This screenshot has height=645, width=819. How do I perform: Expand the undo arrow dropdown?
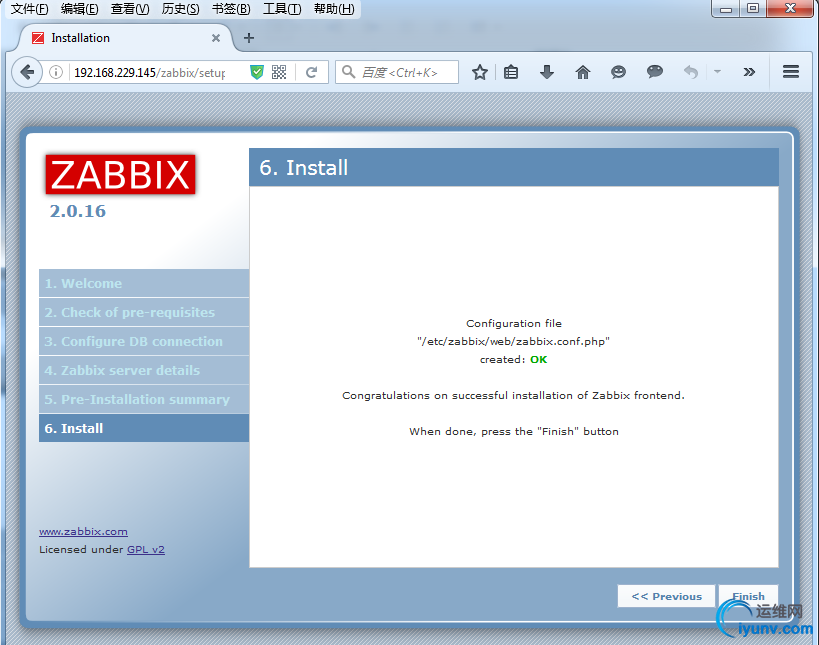[717, 72]
